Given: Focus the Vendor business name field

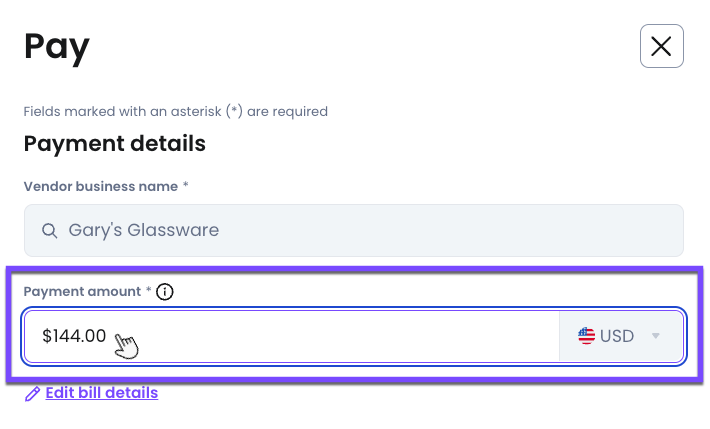Looking at the screenshot, I should pos(354,231).
